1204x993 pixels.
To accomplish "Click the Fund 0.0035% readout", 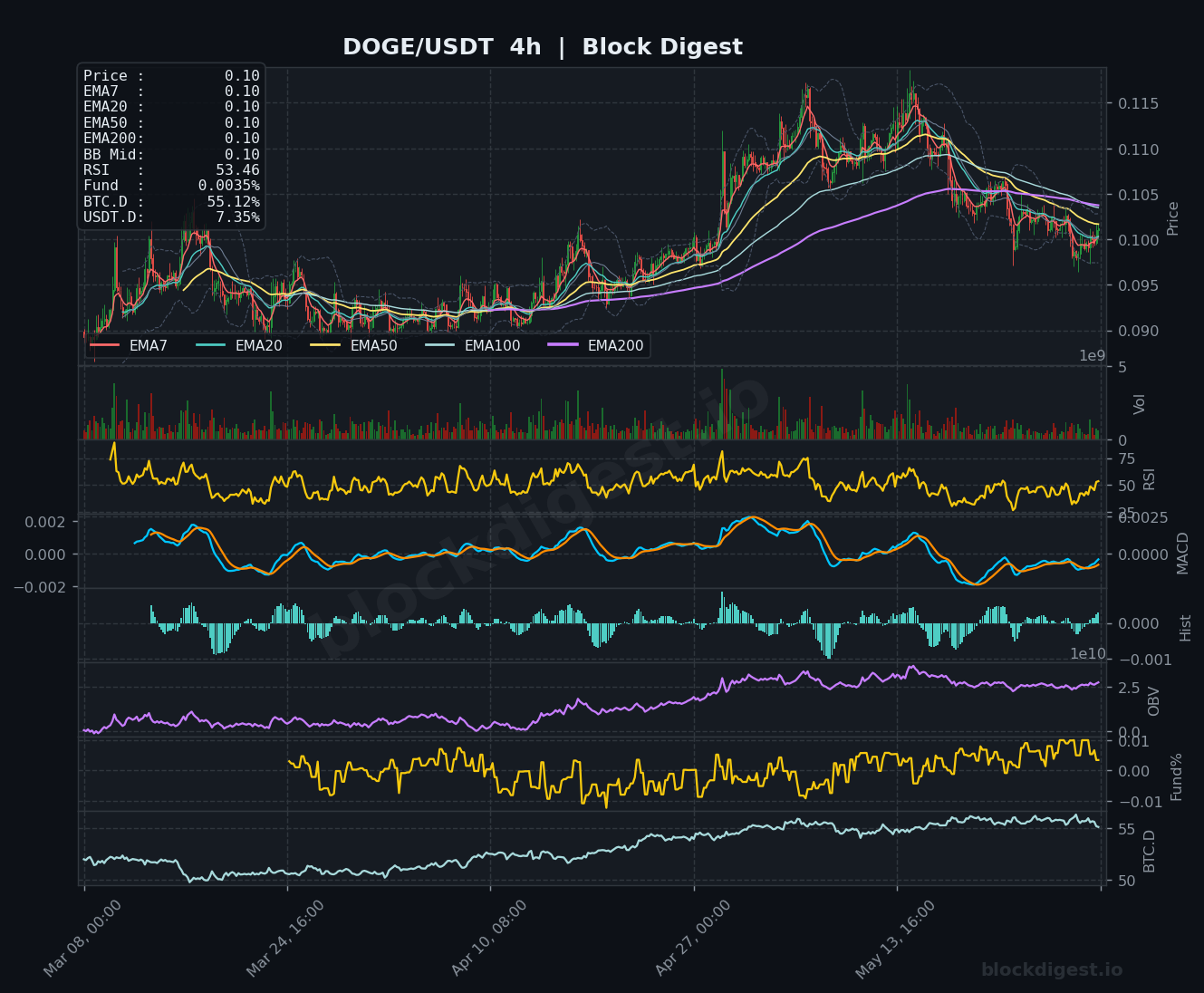I will point(171,186).
